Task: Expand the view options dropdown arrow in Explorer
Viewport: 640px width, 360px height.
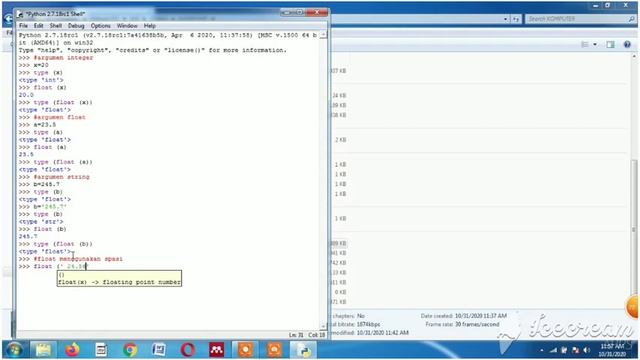Action: click(x=595, y=44)
